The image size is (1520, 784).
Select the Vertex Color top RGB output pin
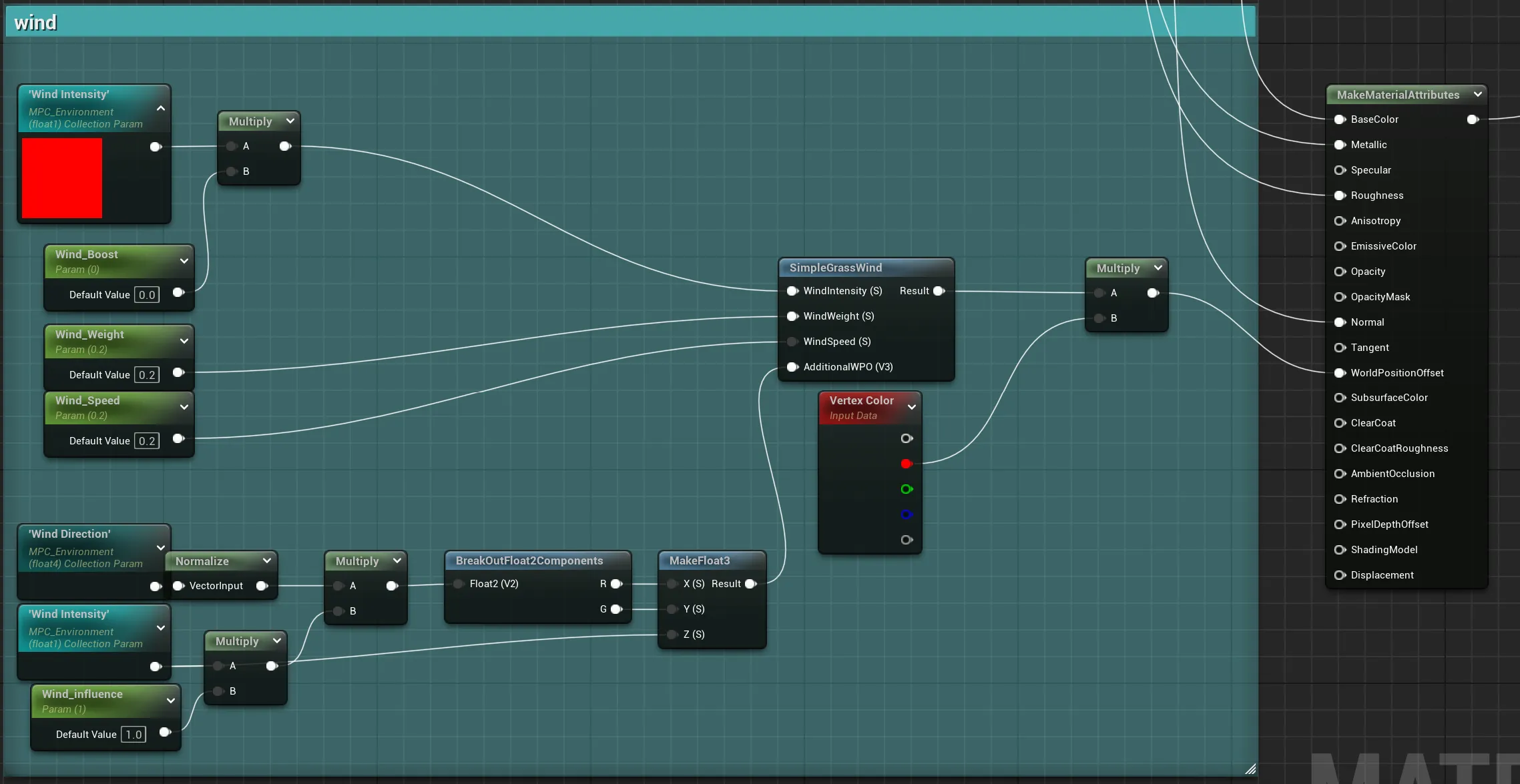(x=907, y=438)
